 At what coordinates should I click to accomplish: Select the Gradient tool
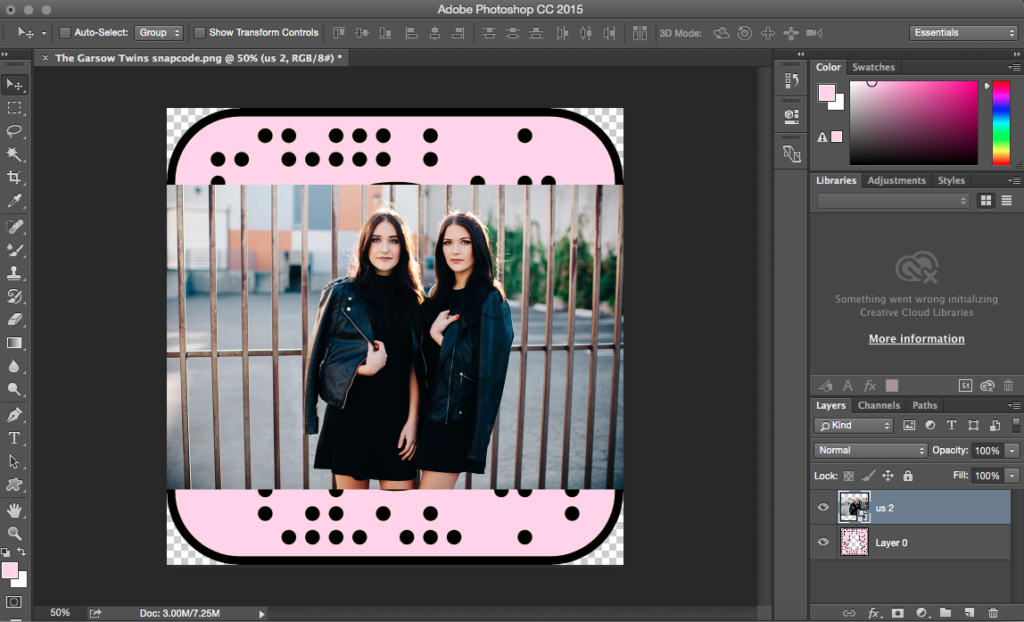(14, 342)
